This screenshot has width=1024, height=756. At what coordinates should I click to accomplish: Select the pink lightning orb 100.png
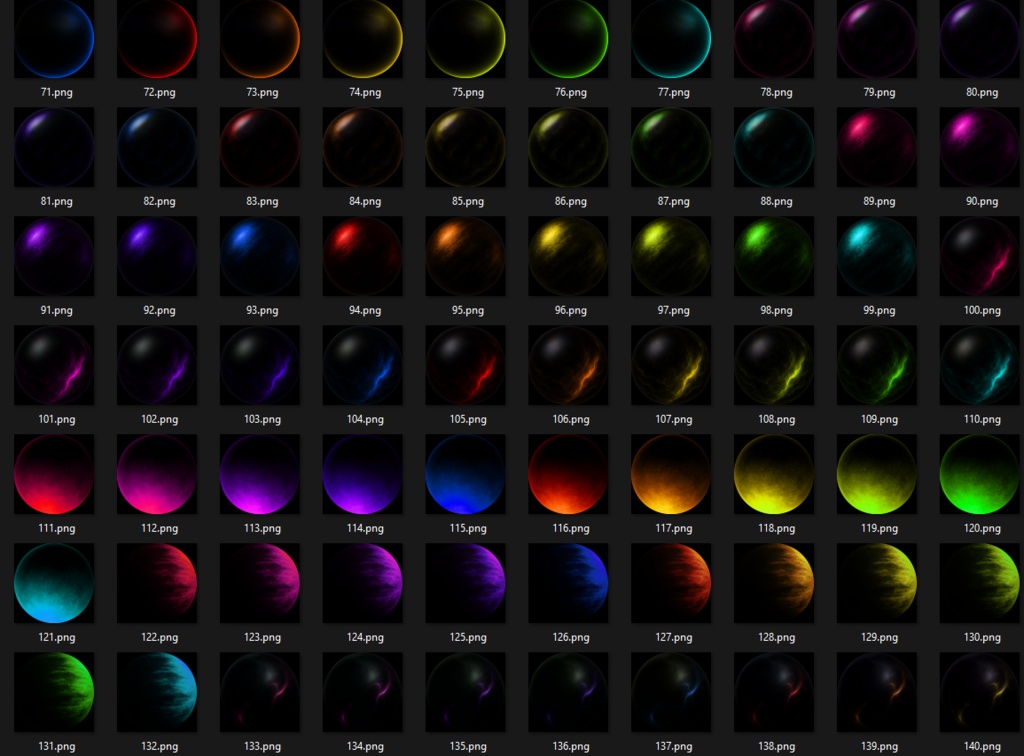pos(980,256)
